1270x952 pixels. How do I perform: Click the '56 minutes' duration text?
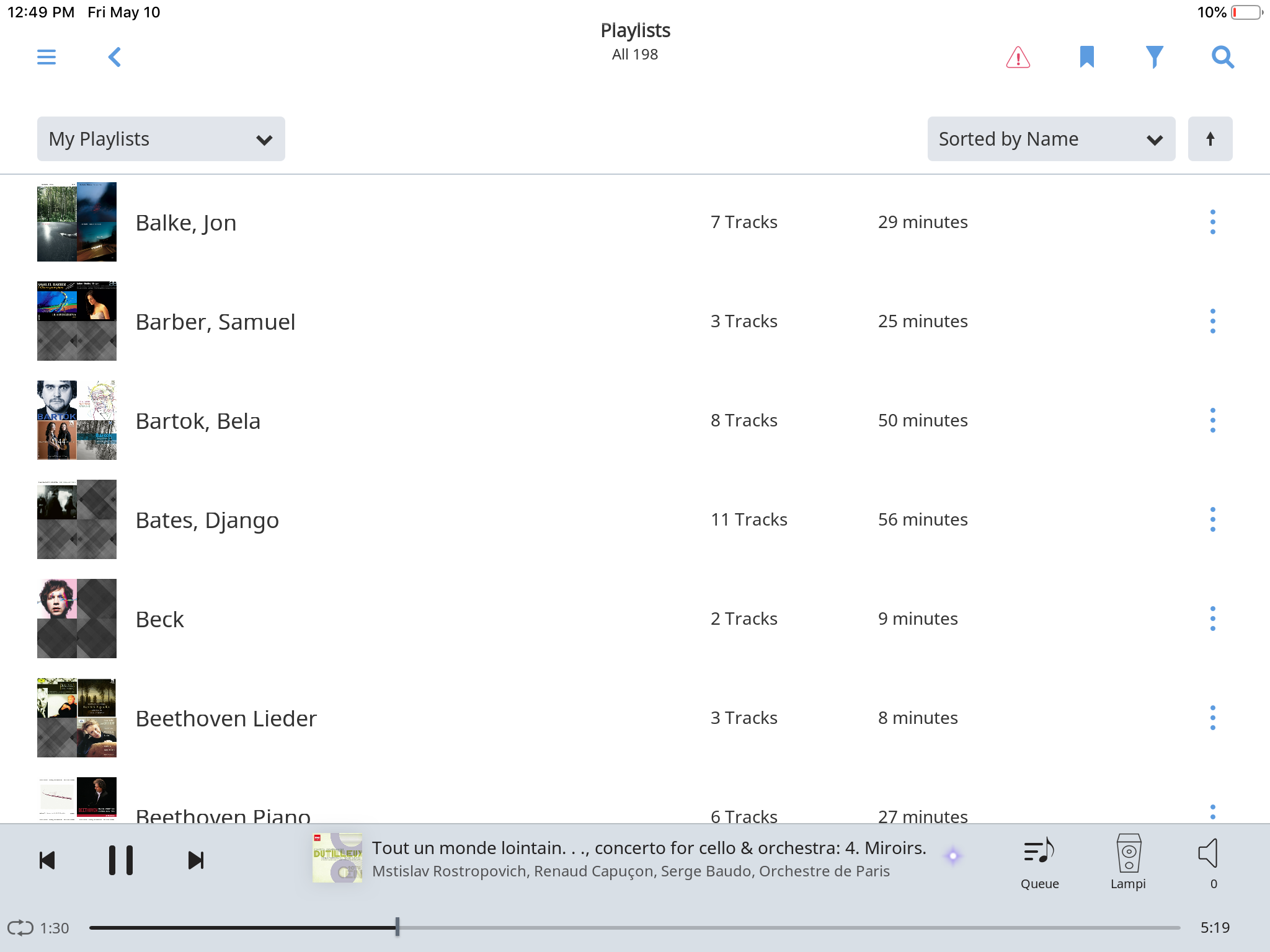pos(923,519)
